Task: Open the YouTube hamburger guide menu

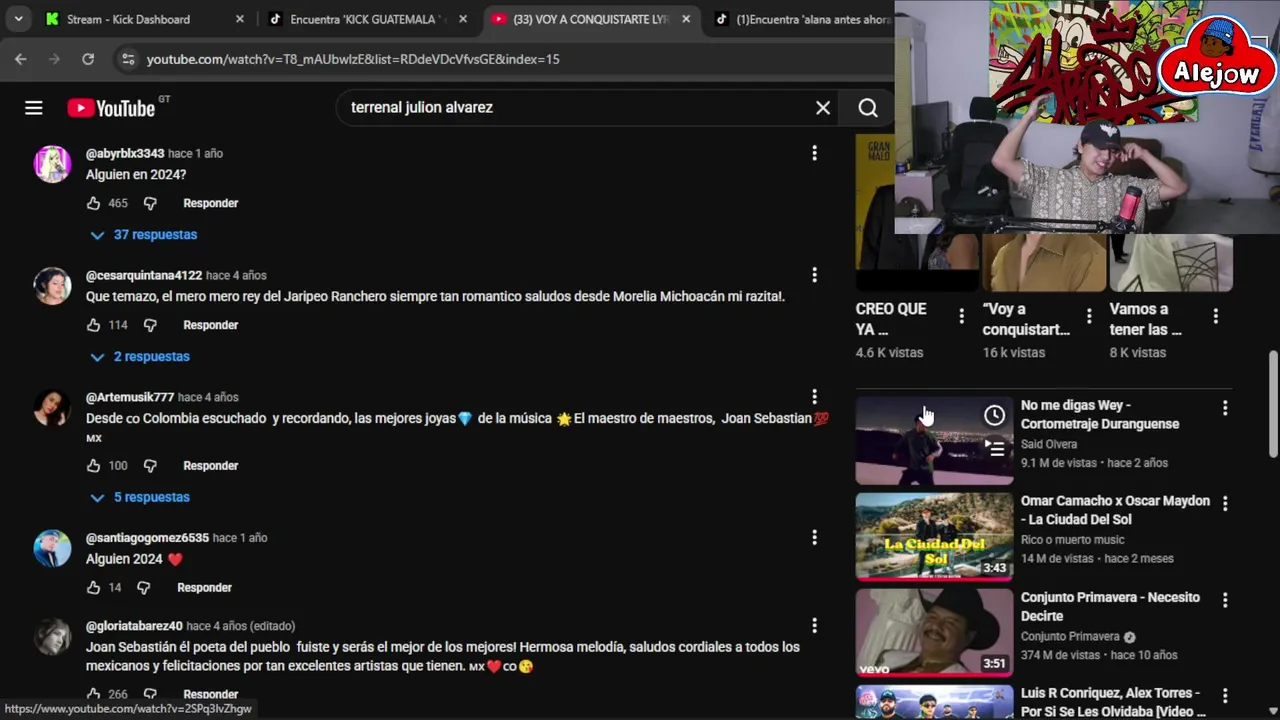Action: click(x=34, y=108)
